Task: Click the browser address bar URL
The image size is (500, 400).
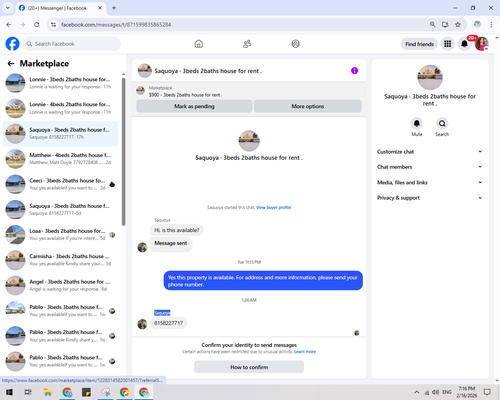Action: 116,25
